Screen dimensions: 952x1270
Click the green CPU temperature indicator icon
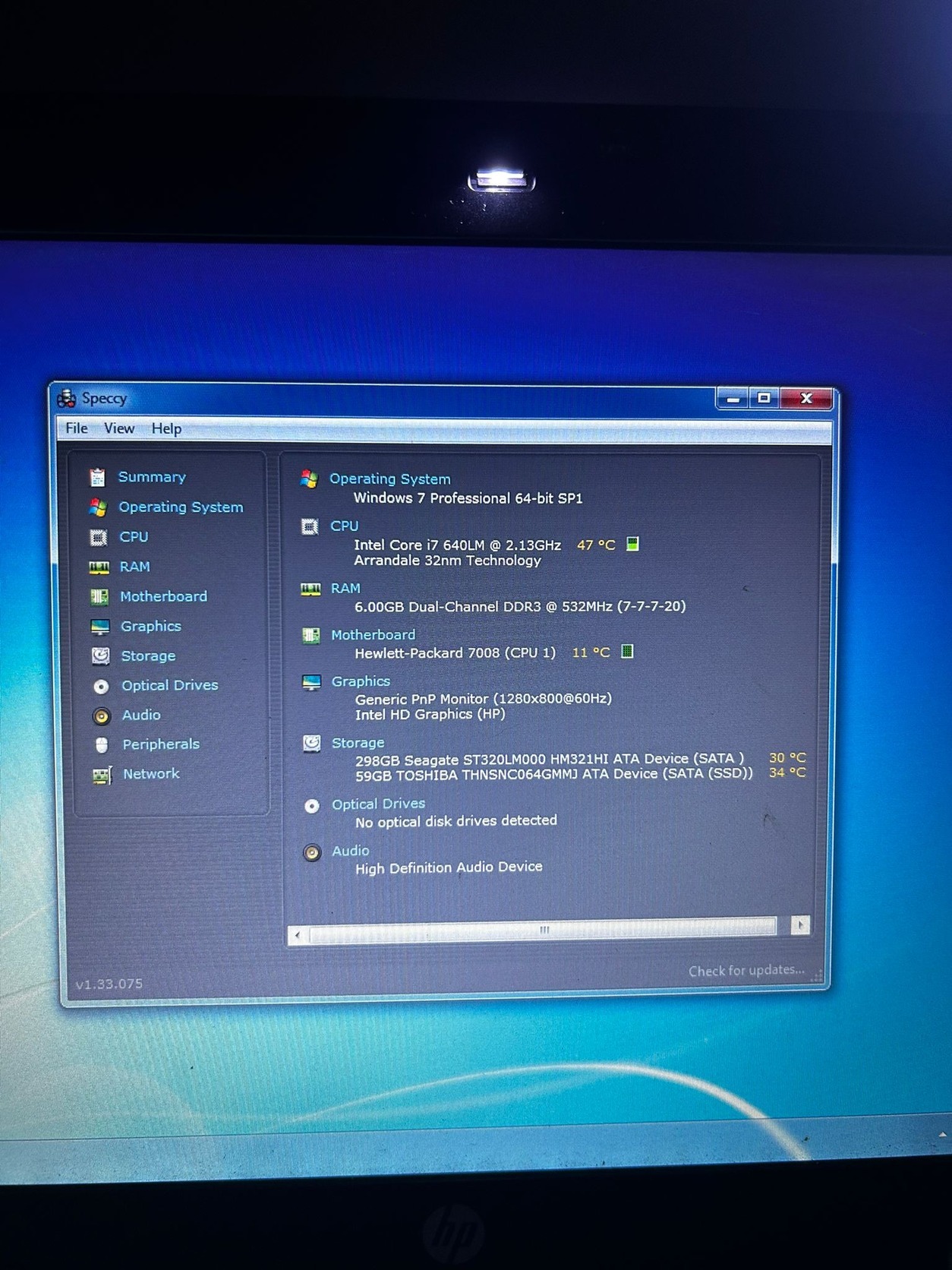pyautogui.click(x=632, y=544)
